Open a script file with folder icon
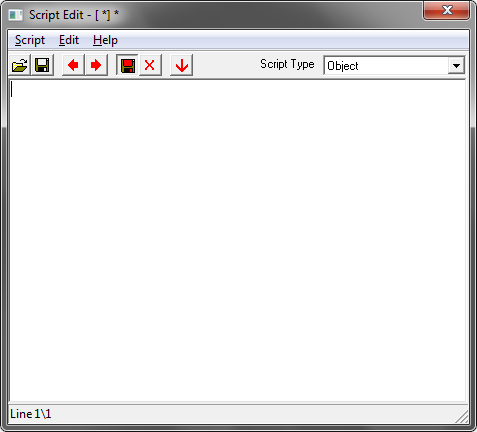Screen dimensions: 477x432 point(20,65)
